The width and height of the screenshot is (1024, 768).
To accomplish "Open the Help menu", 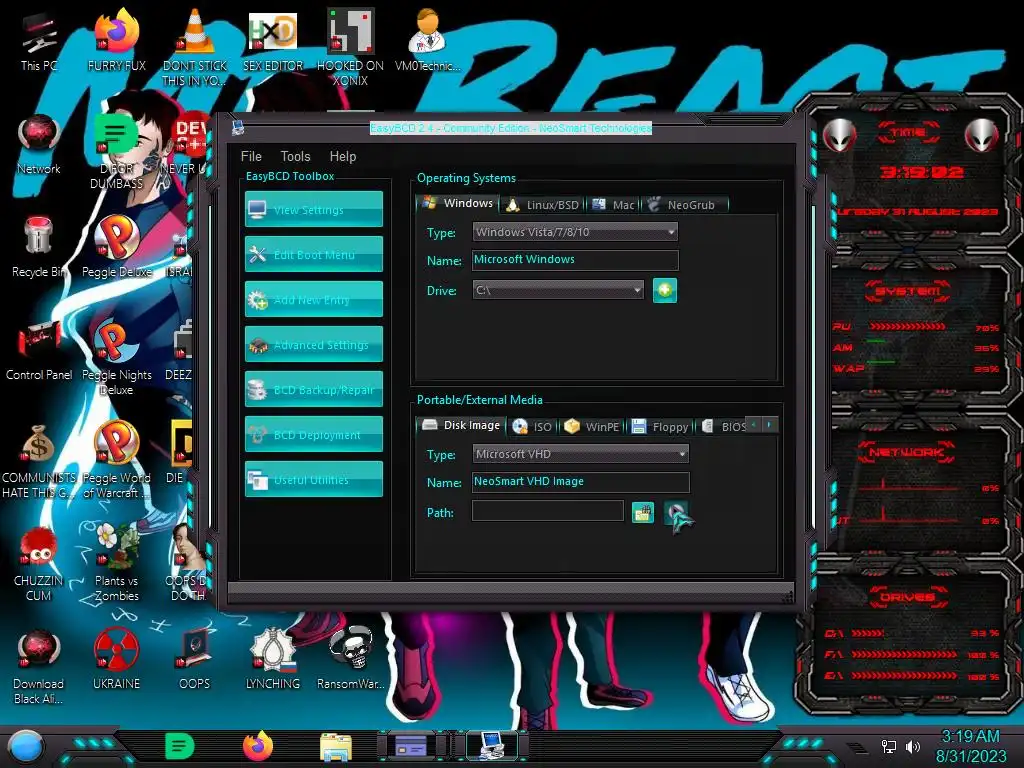I will (343, 156).
